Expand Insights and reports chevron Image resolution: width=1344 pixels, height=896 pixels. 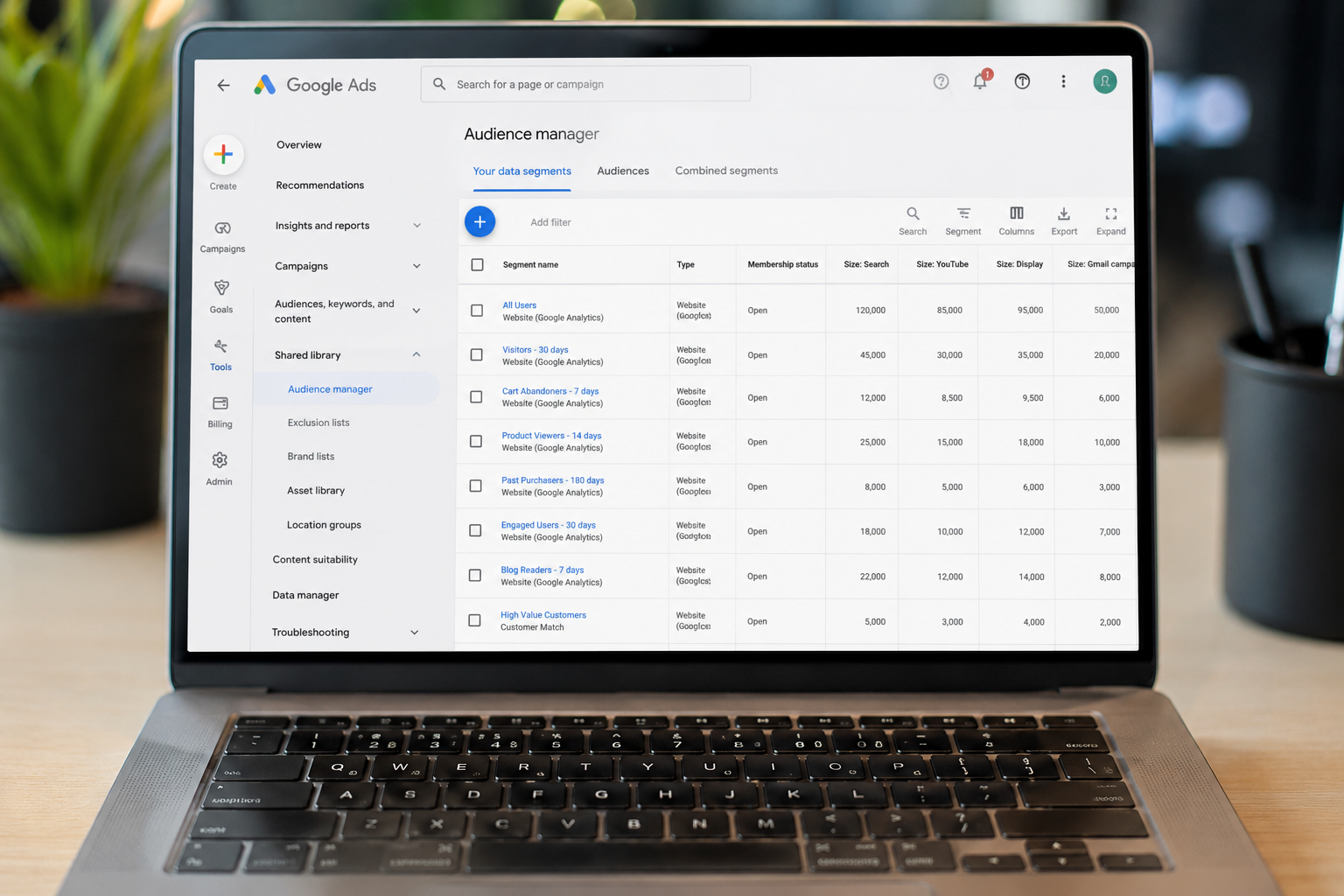pyautogui.click(x=416, y=226)
